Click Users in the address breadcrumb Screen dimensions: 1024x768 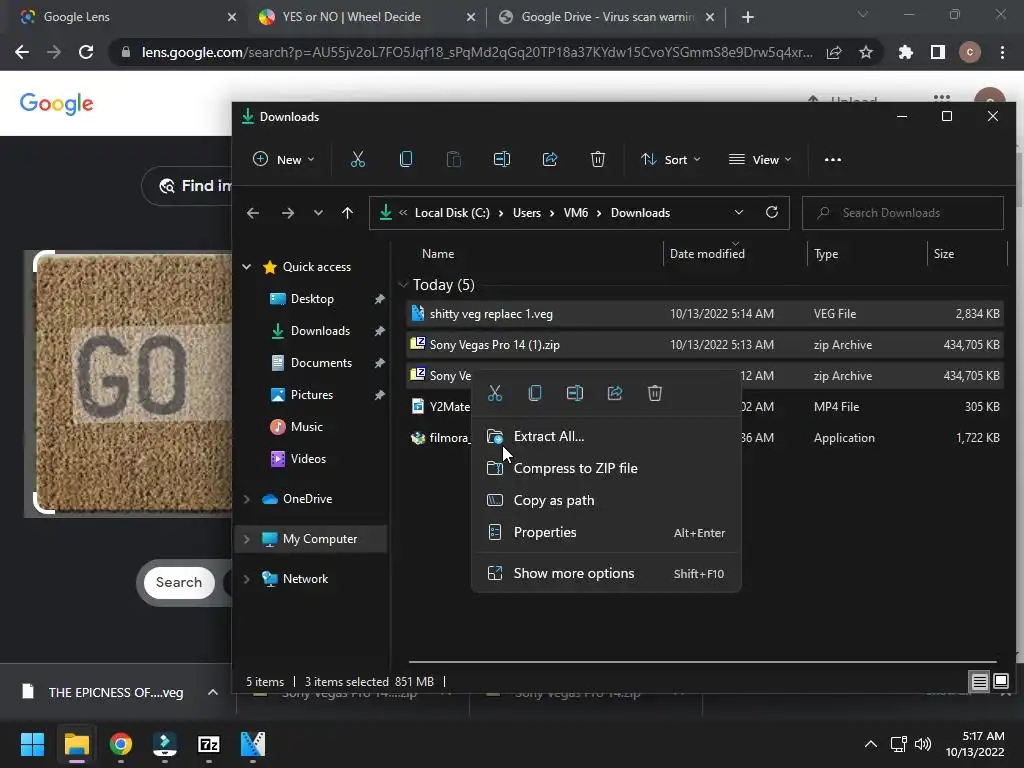[x=526, y=213]
